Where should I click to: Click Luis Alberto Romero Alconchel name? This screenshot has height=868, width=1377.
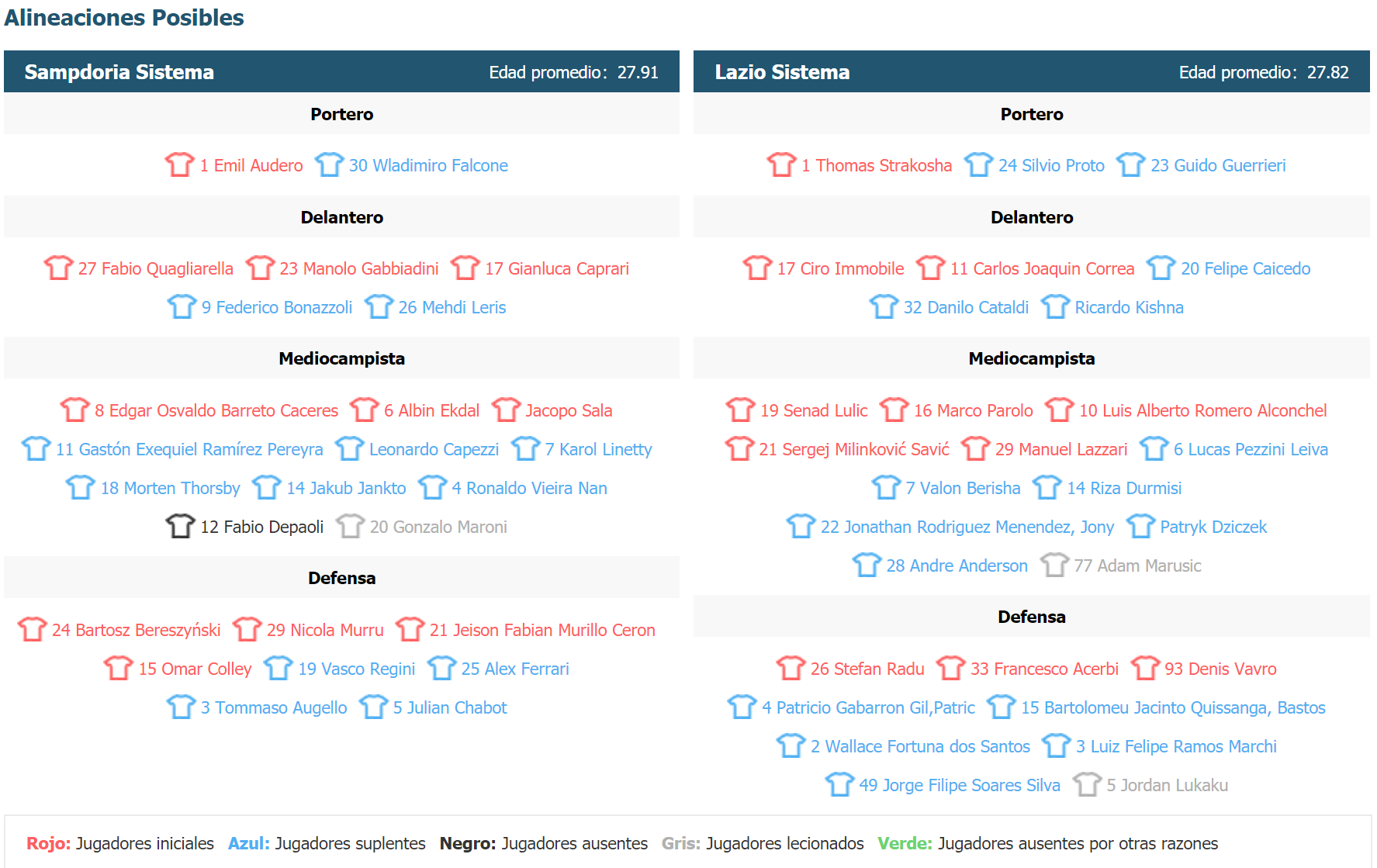click(x=1202, y=410)
